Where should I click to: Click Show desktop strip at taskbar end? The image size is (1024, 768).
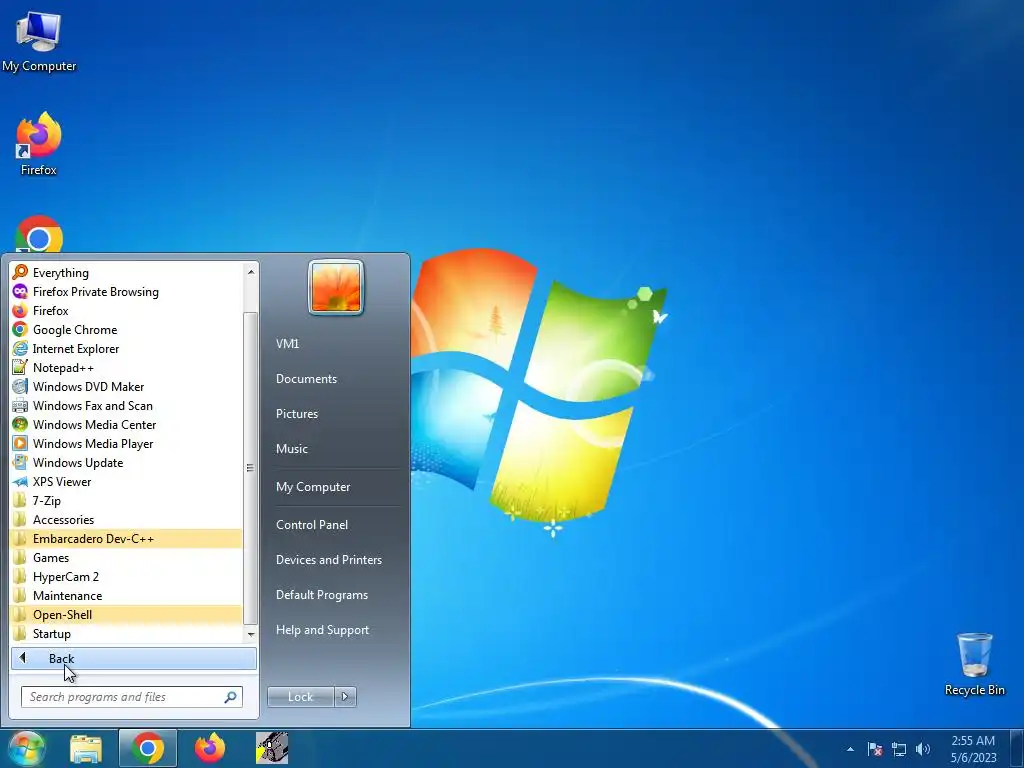[1017, 748]
